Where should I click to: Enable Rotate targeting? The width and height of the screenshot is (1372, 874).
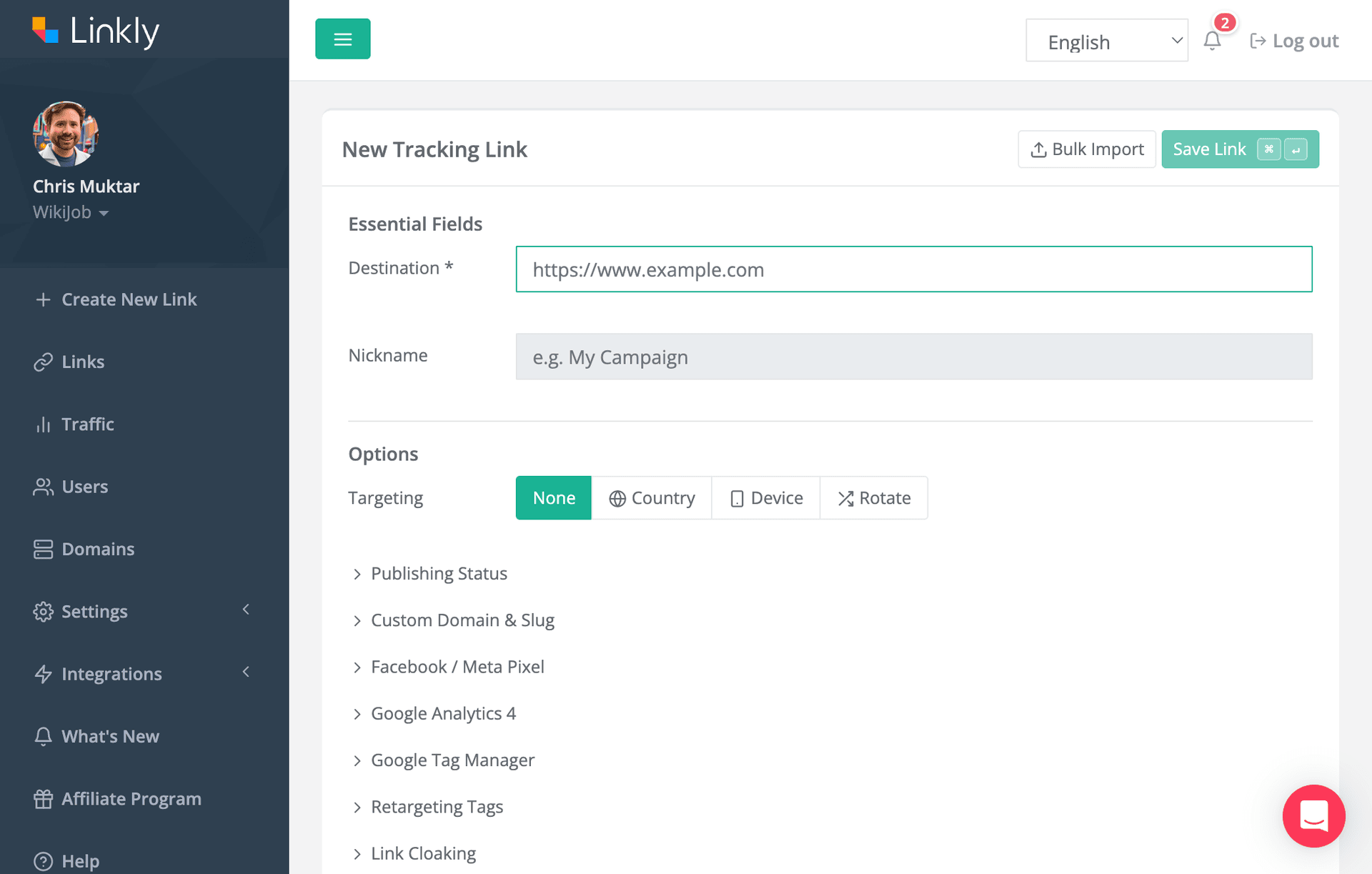873,497
